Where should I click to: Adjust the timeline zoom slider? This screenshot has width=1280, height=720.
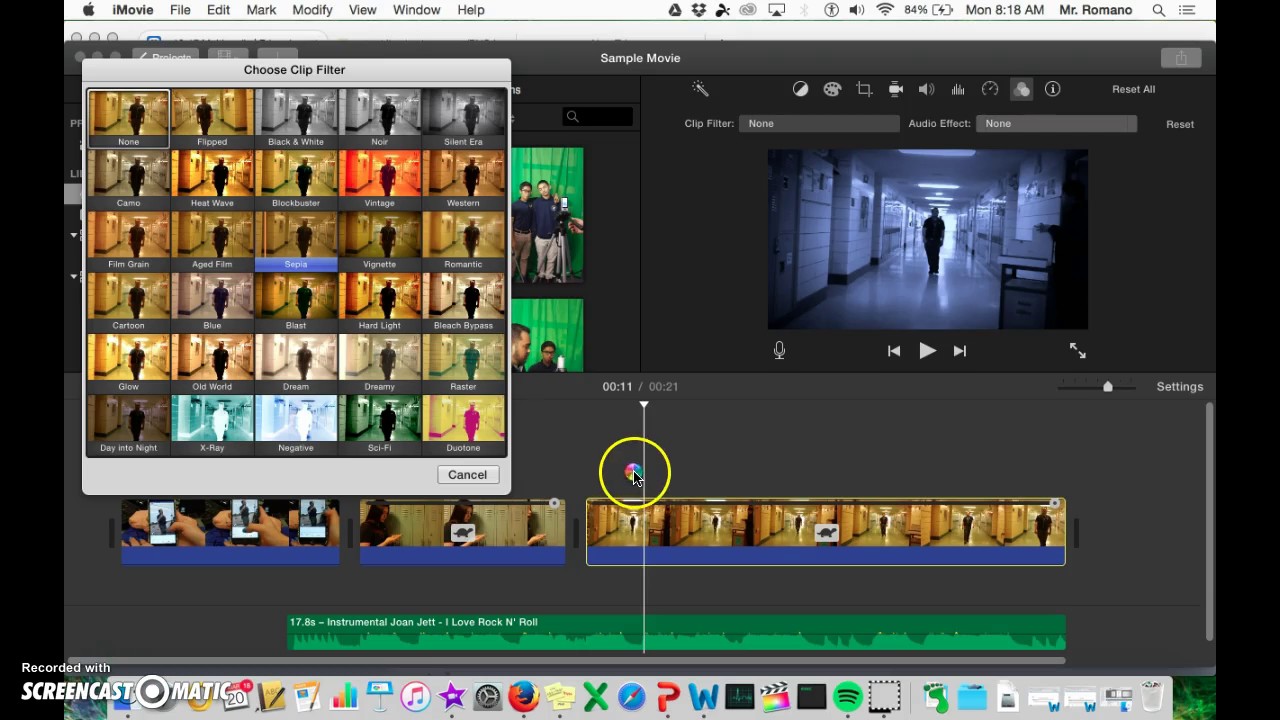(x=1108, y=386)
